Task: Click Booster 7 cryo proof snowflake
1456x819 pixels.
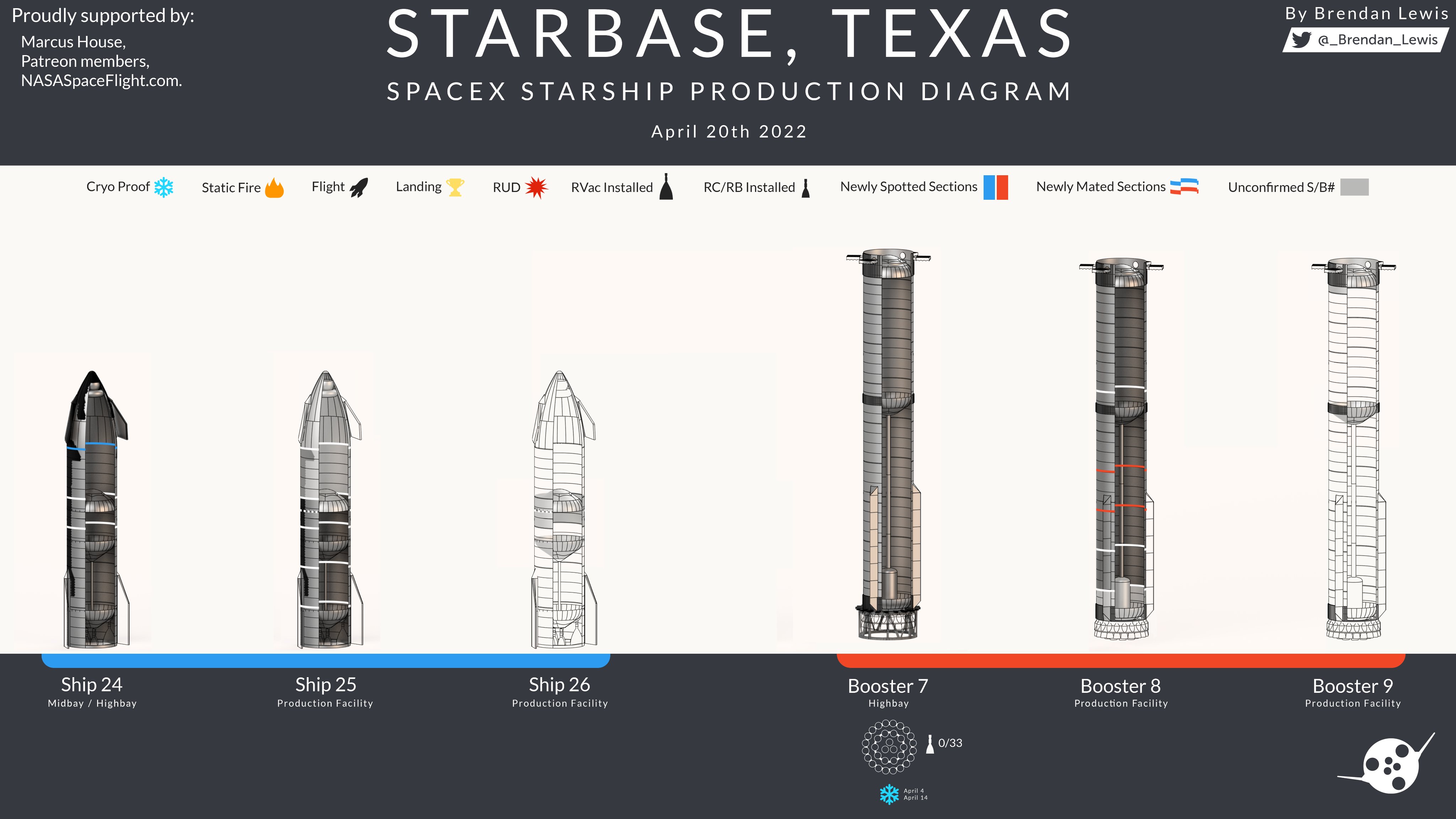Action: click(x=889, y=794)
